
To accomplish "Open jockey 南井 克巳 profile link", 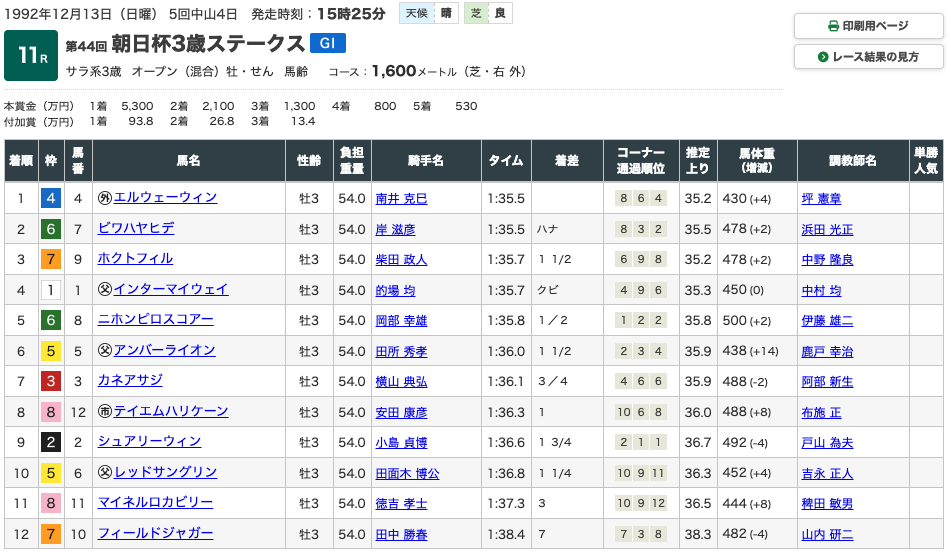I will [402, 199].
